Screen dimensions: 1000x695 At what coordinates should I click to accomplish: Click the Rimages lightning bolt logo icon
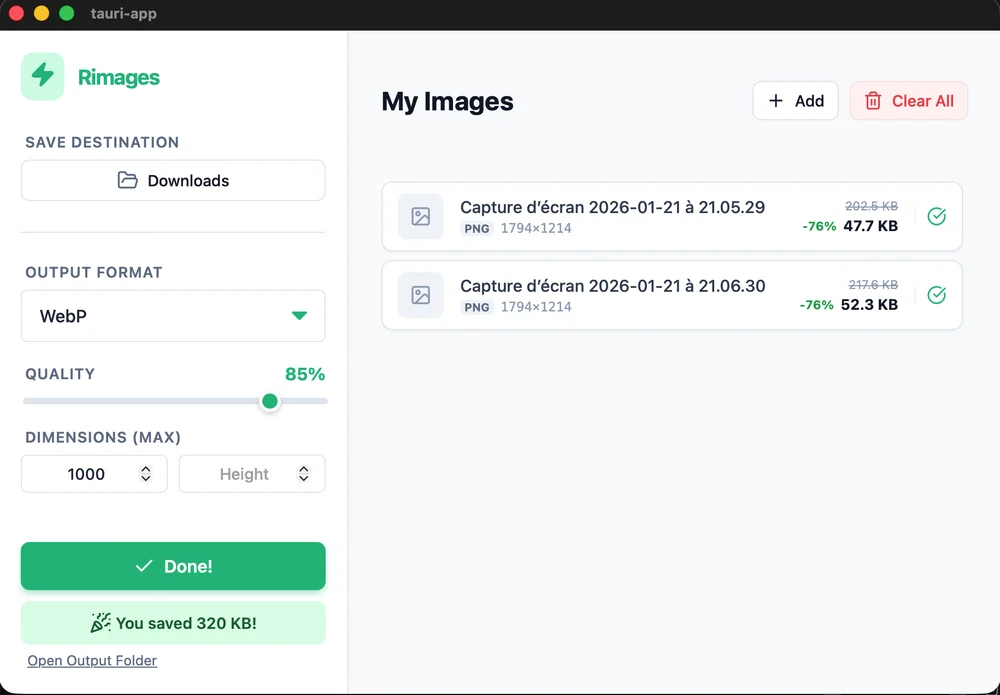[x=42, y=76]
